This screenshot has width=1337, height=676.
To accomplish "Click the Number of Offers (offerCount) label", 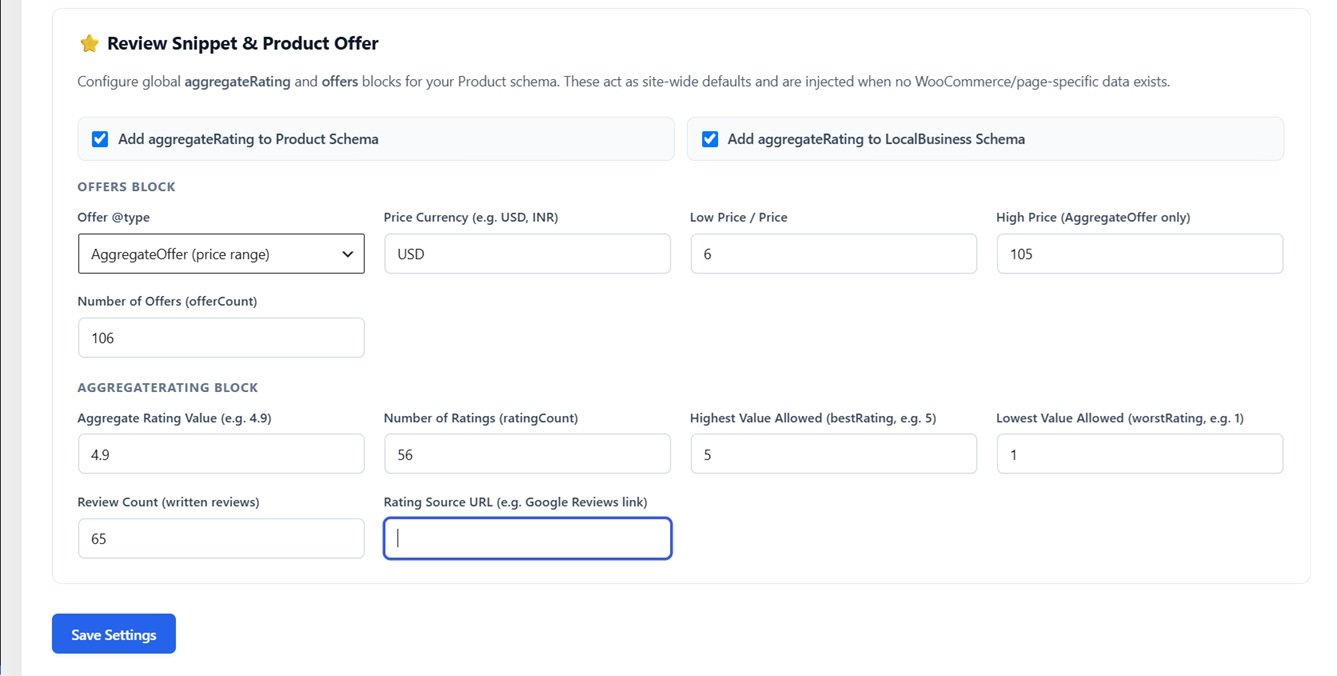I will pos(167,301).
